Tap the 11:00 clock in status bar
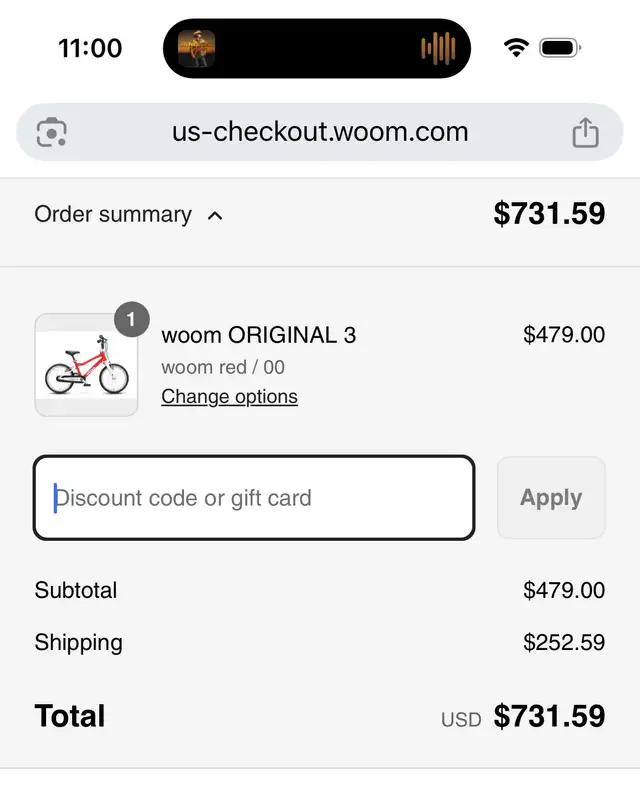640x800 pixels. coord(90,48)
